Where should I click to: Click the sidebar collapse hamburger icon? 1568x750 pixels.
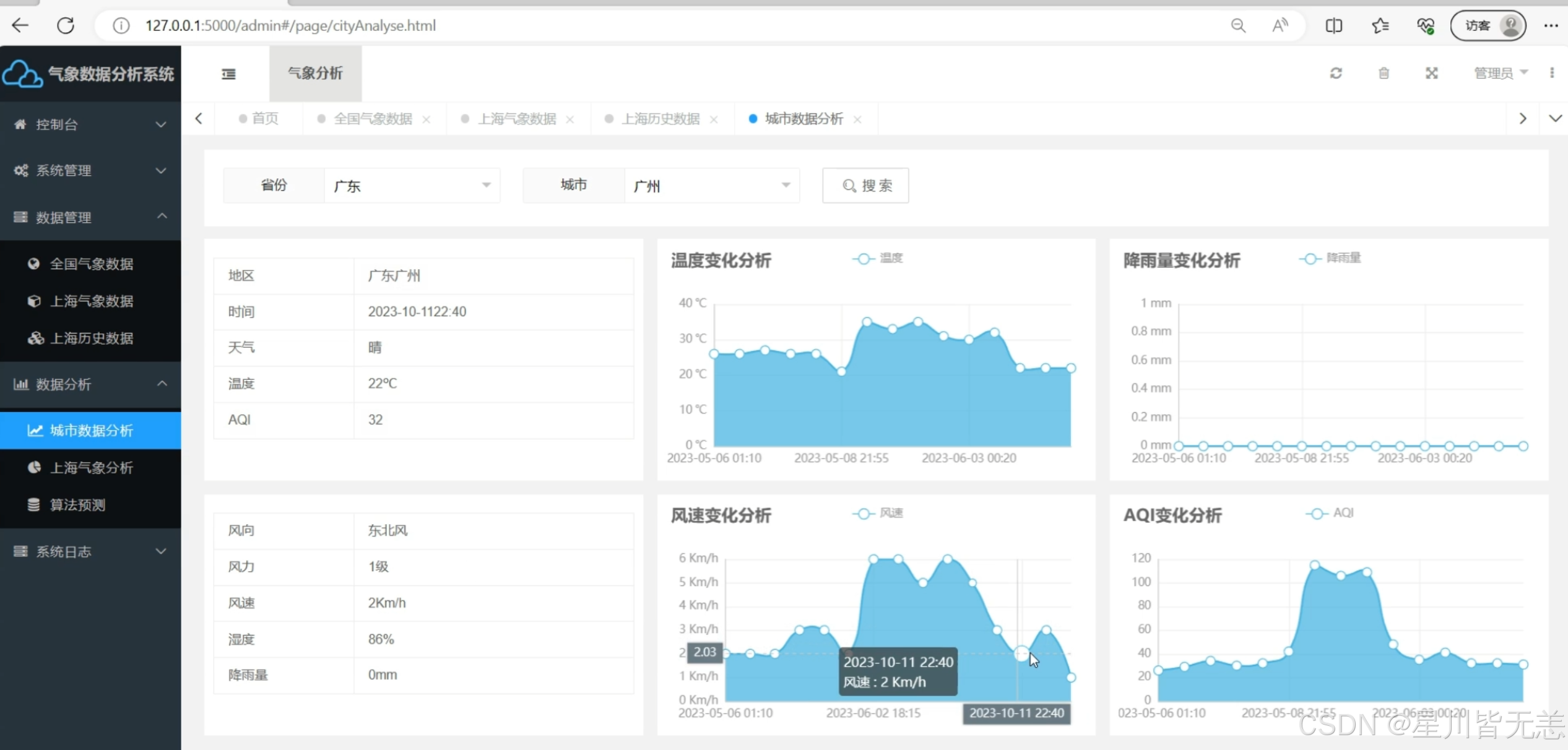point(228,74)
